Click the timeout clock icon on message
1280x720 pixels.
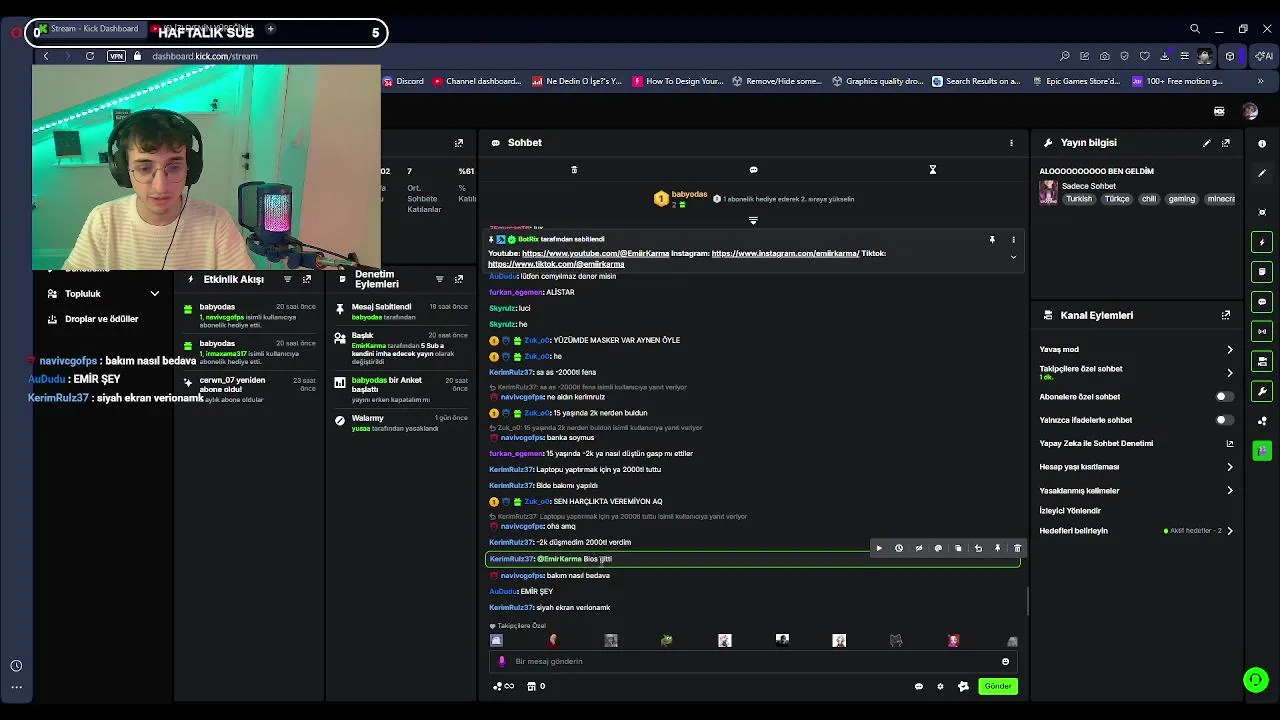[899, 548]
